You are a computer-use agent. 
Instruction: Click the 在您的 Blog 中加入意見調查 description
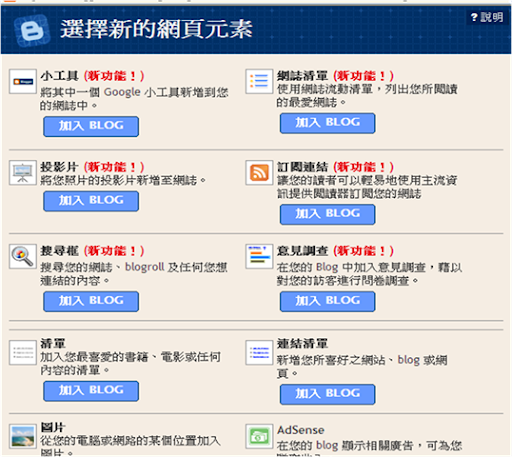369,274
